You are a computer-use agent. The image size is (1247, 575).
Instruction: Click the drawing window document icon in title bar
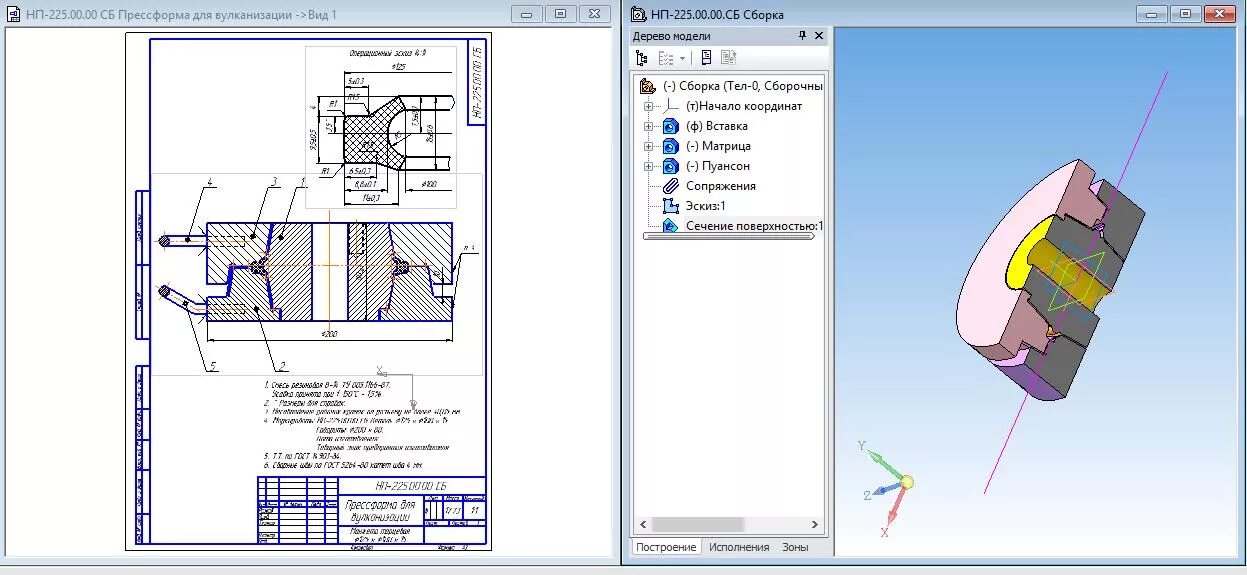[13, 14]
